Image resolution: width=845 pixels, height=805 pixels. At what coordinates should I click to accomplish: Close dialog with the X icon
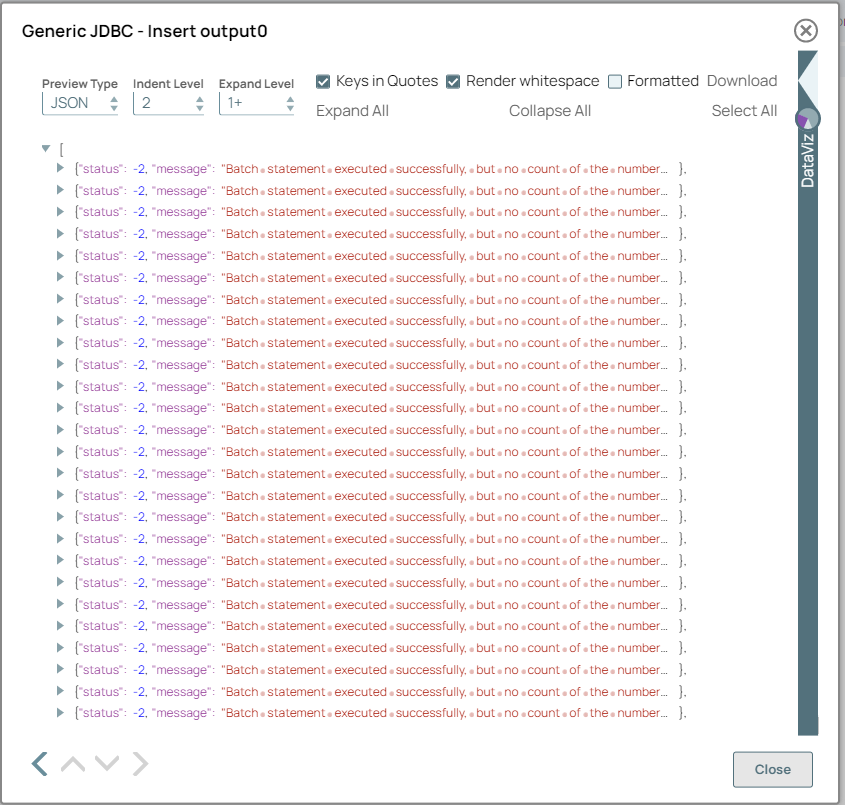coord(806,31)
